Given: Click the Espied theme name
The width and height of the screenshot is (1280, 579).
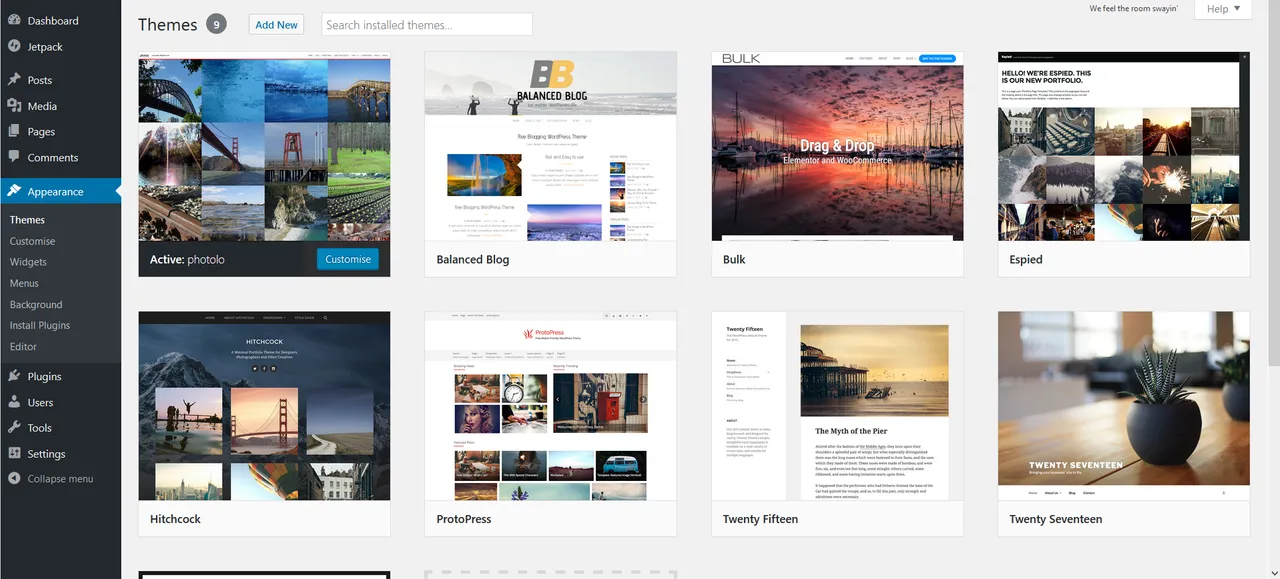Looking at the screenshot, I should click(x=1026, y=260).
